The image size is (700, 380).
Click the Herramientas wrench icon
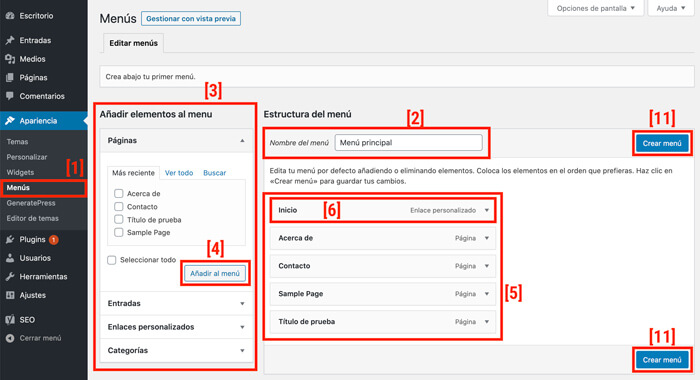(x=10, y=277)
